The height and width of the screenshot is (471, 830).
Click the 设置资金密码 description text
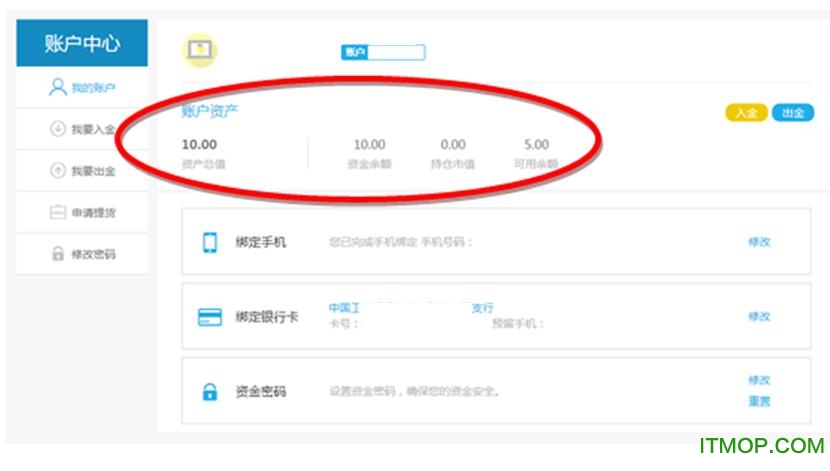coord(414,391)
